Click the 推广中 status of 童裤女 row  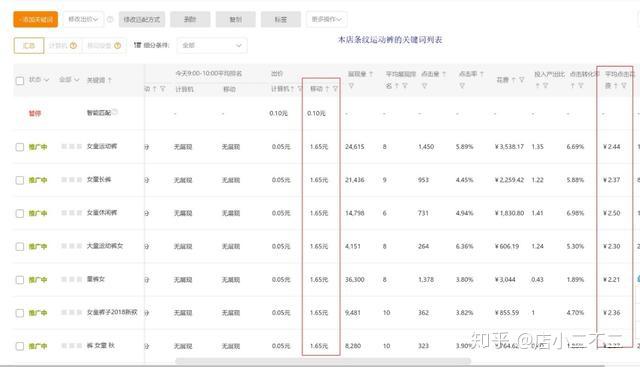point(38,280)
